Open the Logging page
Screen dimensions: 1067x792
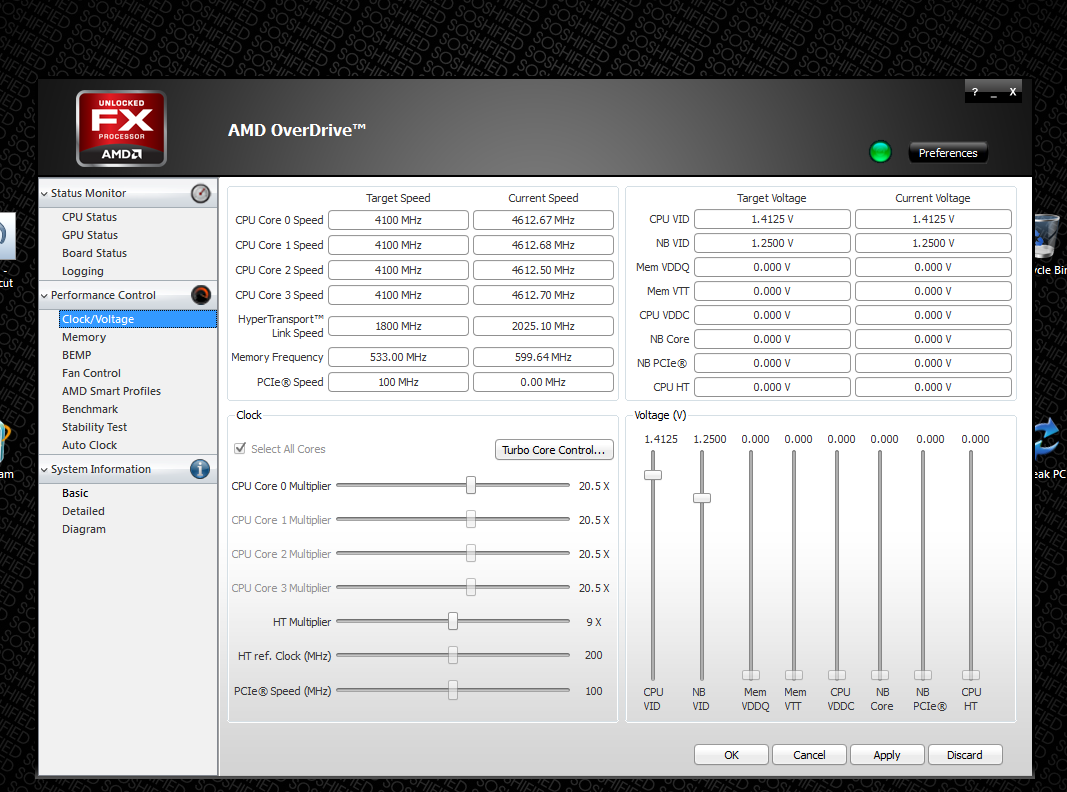[83, 271]
